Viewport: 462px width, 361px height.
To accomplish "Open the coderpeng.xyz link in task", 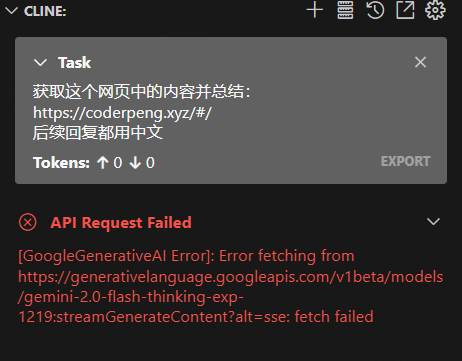I will coord(122,113).
